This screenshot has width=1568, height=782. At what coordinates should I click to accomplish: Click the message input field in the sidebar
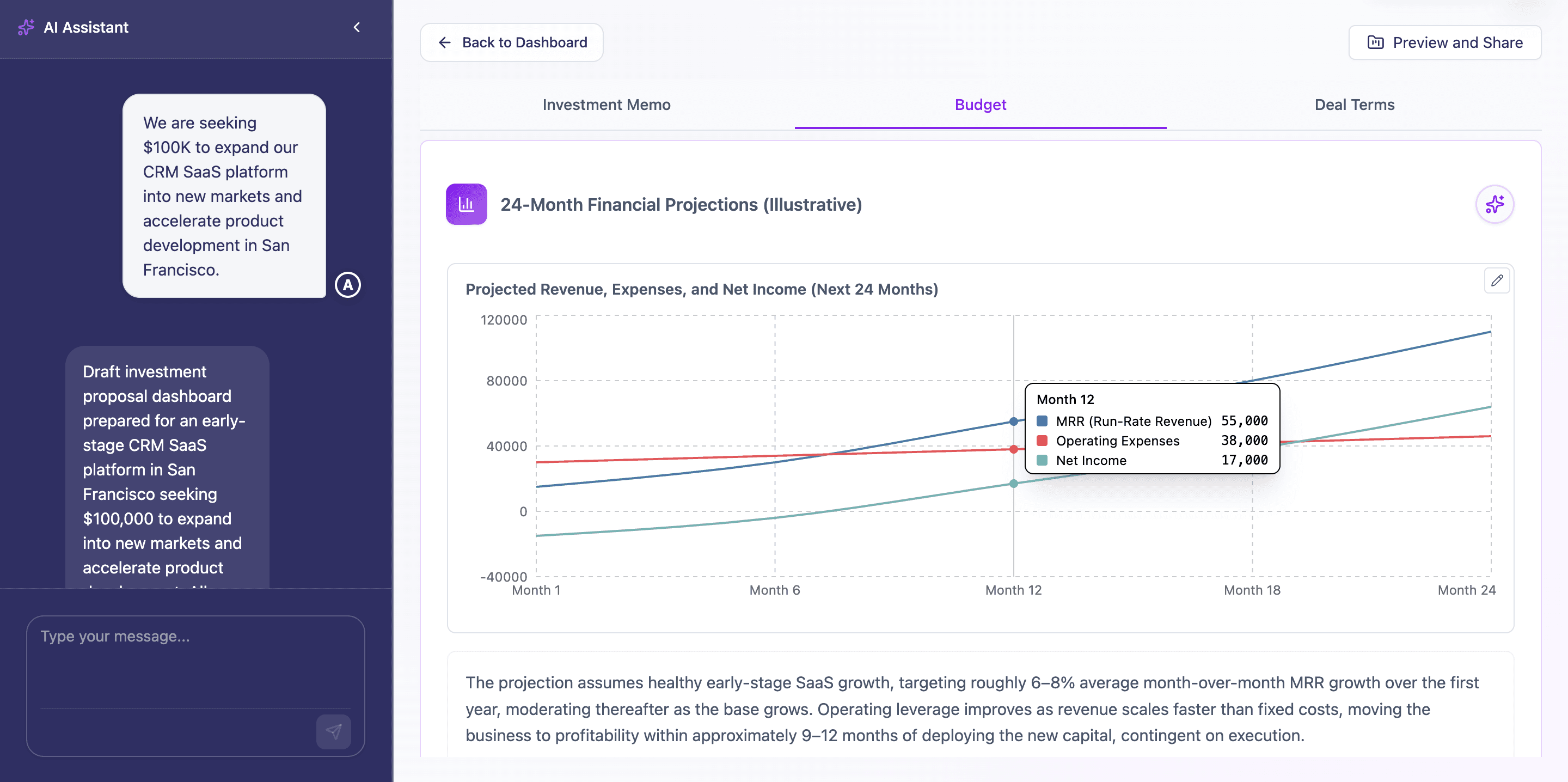(195, 664)
